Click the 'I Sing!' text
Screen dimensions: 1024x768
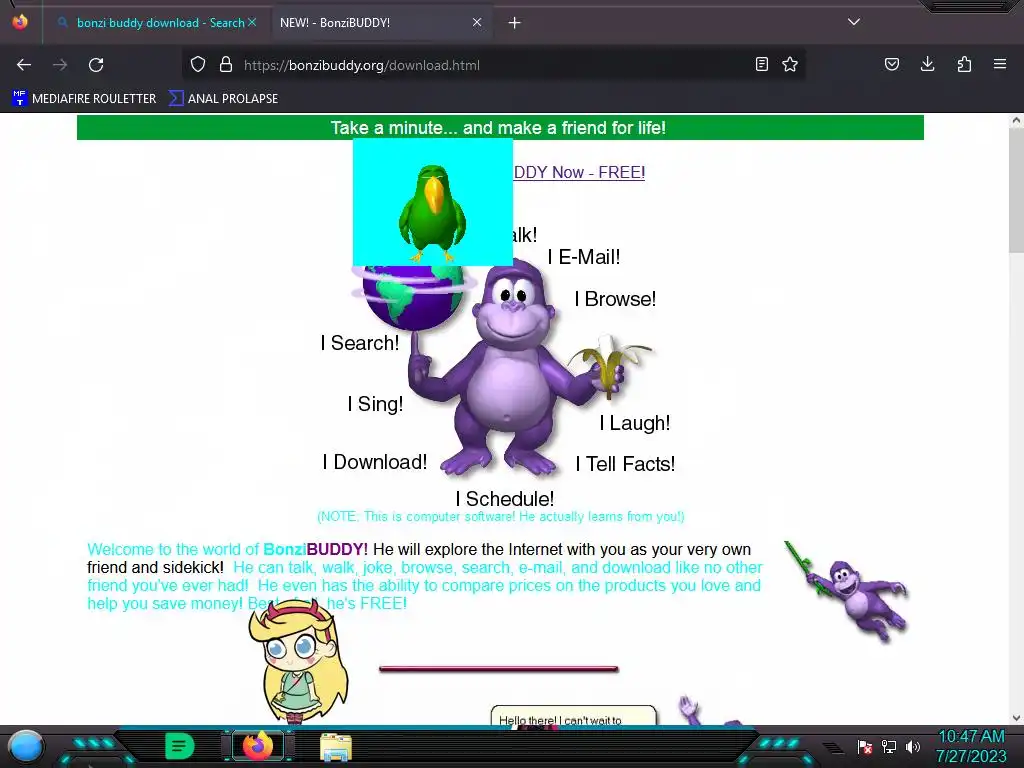[x=376, y=404]
